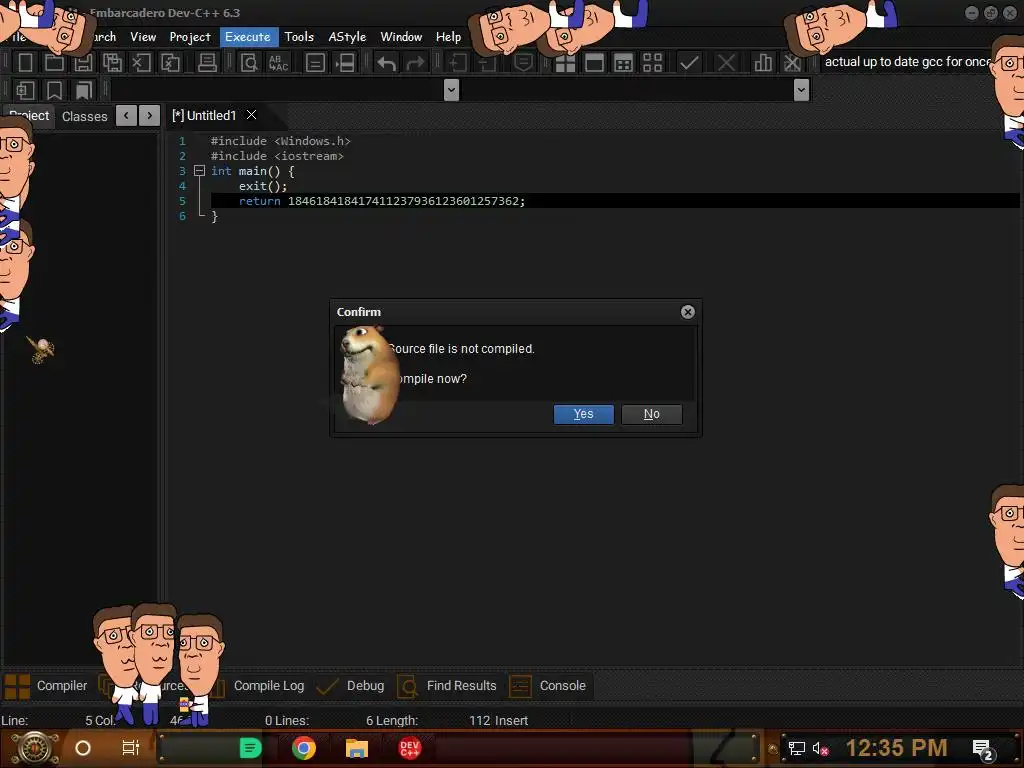Open the notification center tray icon

(x=983, y=749)
